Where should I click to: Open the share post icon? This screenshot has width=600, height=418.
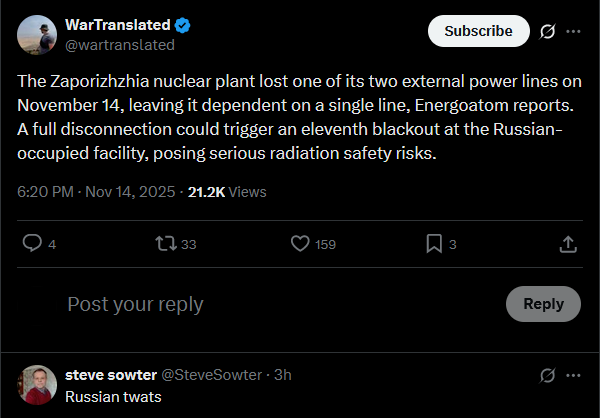coord(568,244)
